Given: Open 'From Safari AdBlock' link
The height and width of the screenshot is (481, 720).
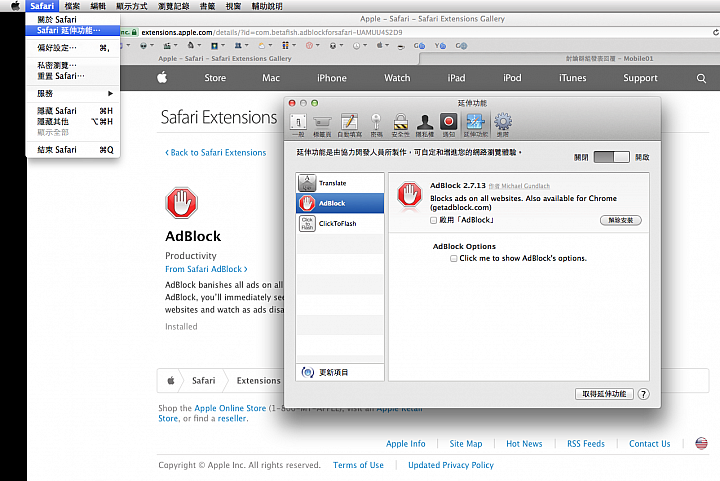Looking at the screenshot, I should point(206,269).
